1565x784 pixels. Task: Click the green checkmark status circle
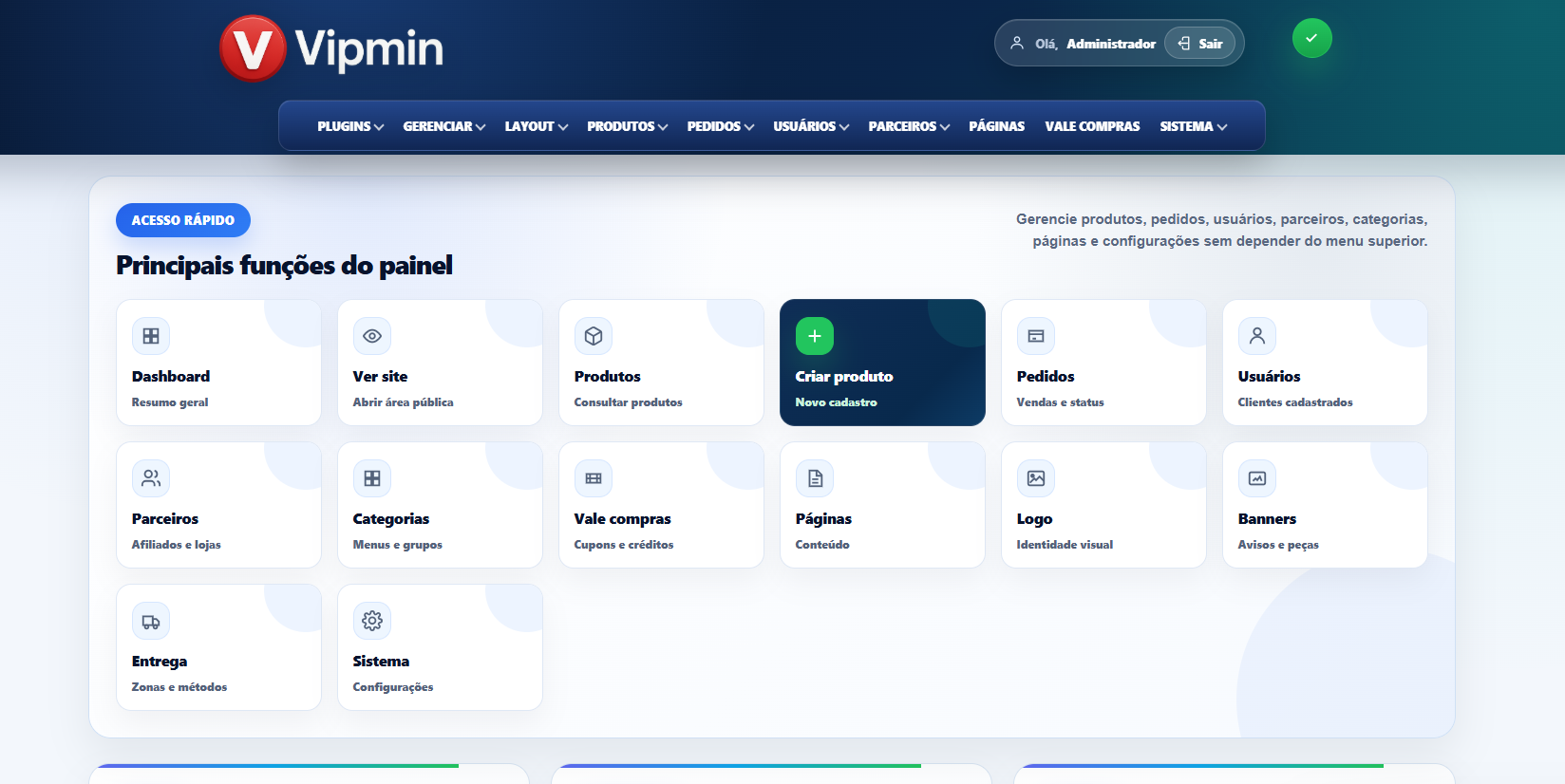coord(1312,38)
